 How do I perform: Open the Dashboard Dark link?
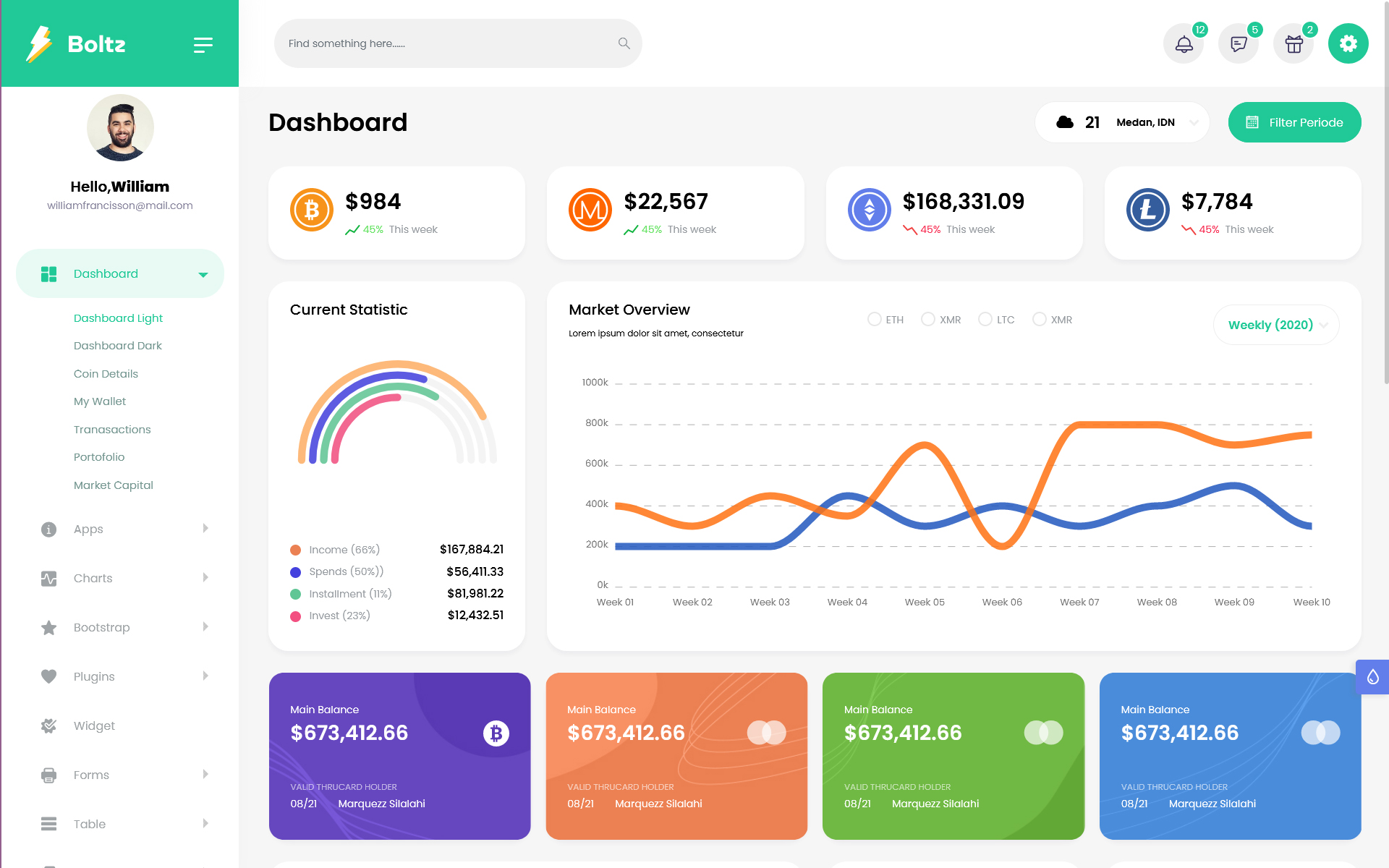click(117, 346)
